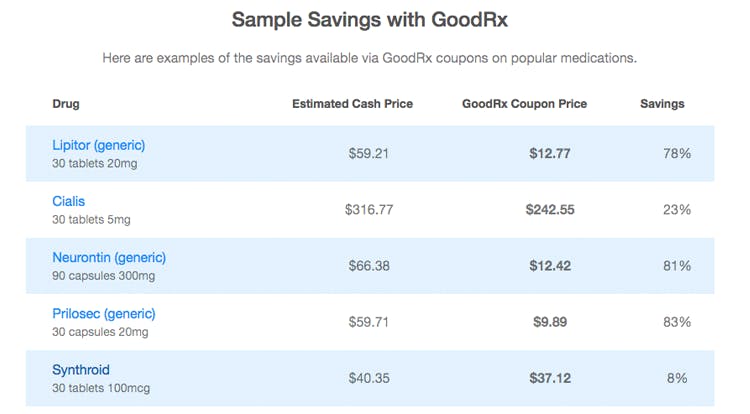Click the Savings column header
This screenshot has width=750, height=414.
662,104
